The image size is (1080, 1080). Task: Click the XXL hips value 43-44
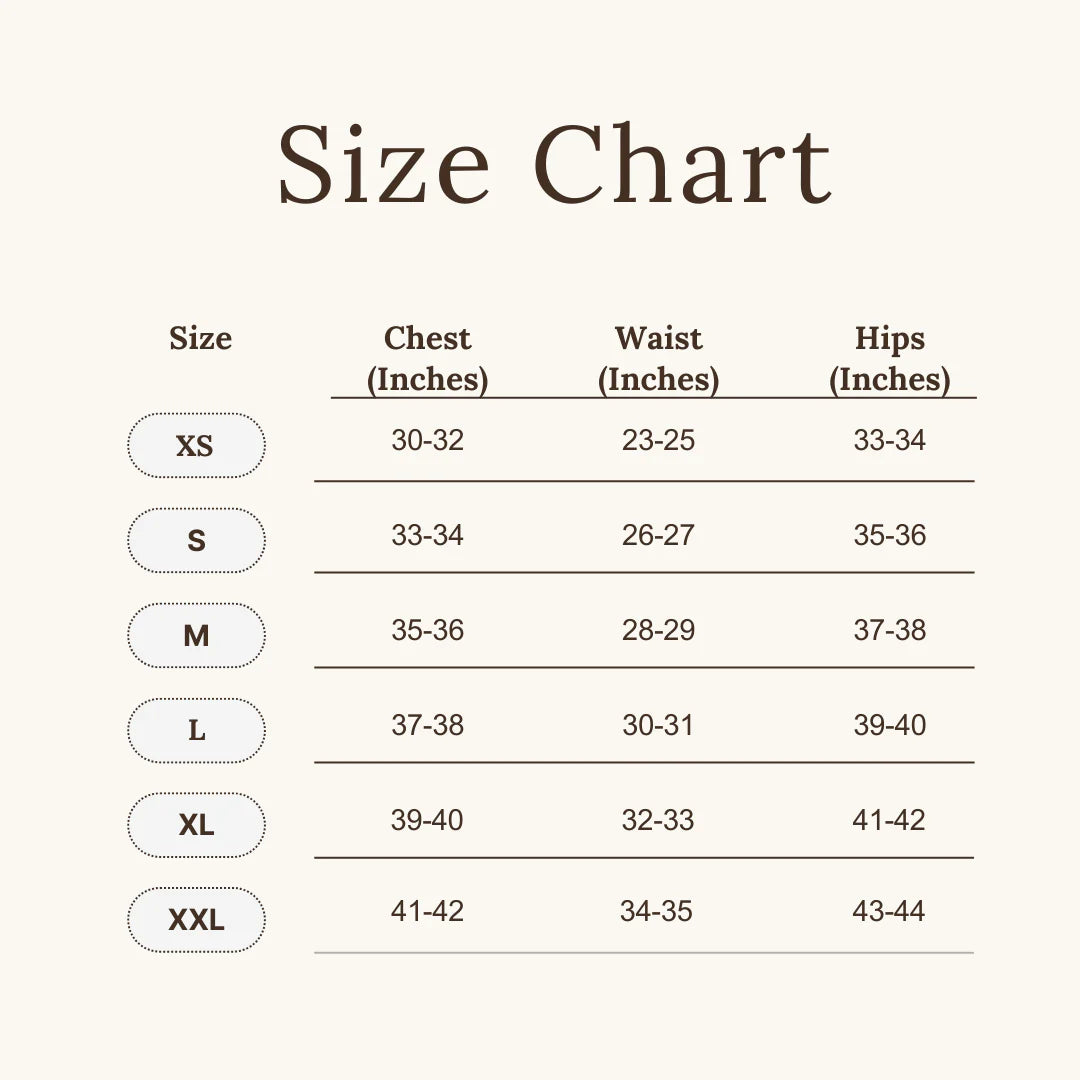click(889, 911)
